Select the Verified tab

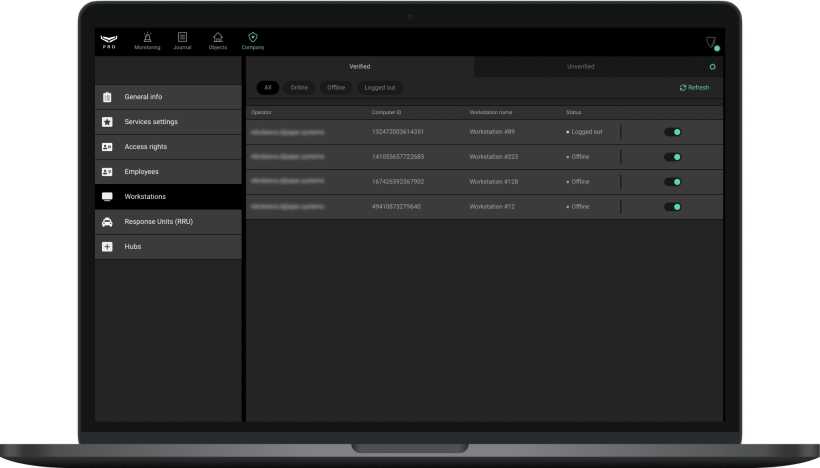tap(359, 67)
